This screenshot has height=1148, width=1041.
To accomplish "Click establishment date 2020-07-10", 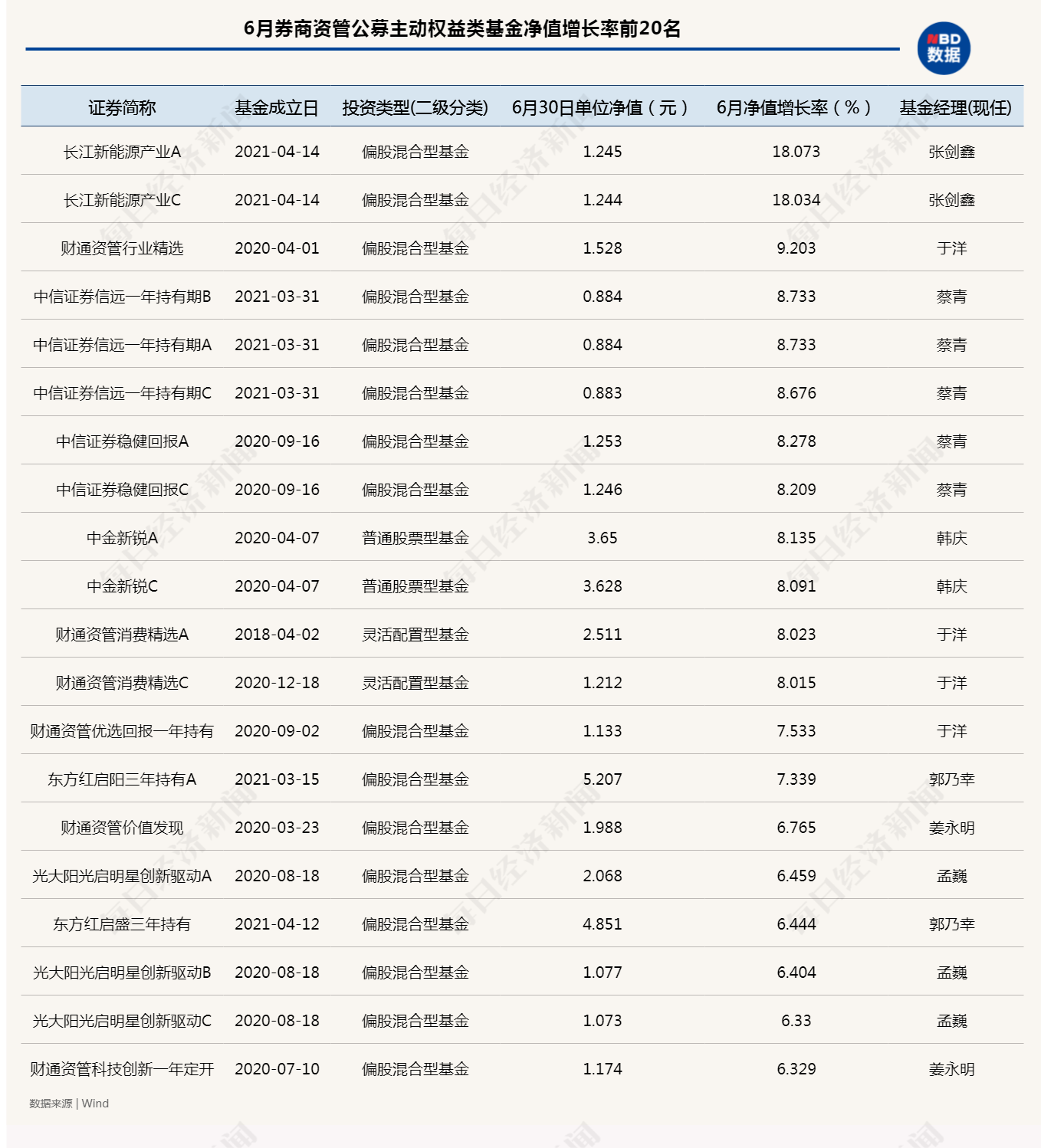I will click(x=277, y=1069).
